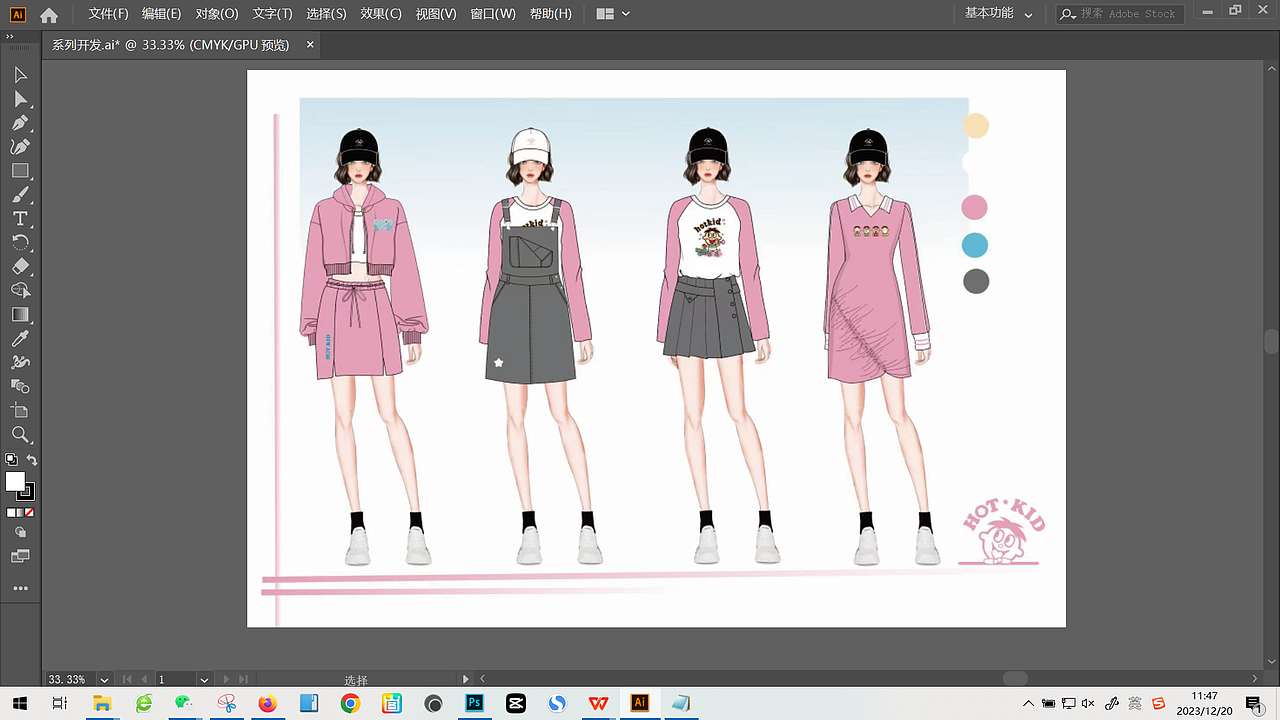Swap fill and stroke colors
This screenshot has width=1280, height=720.
(32, 460)
